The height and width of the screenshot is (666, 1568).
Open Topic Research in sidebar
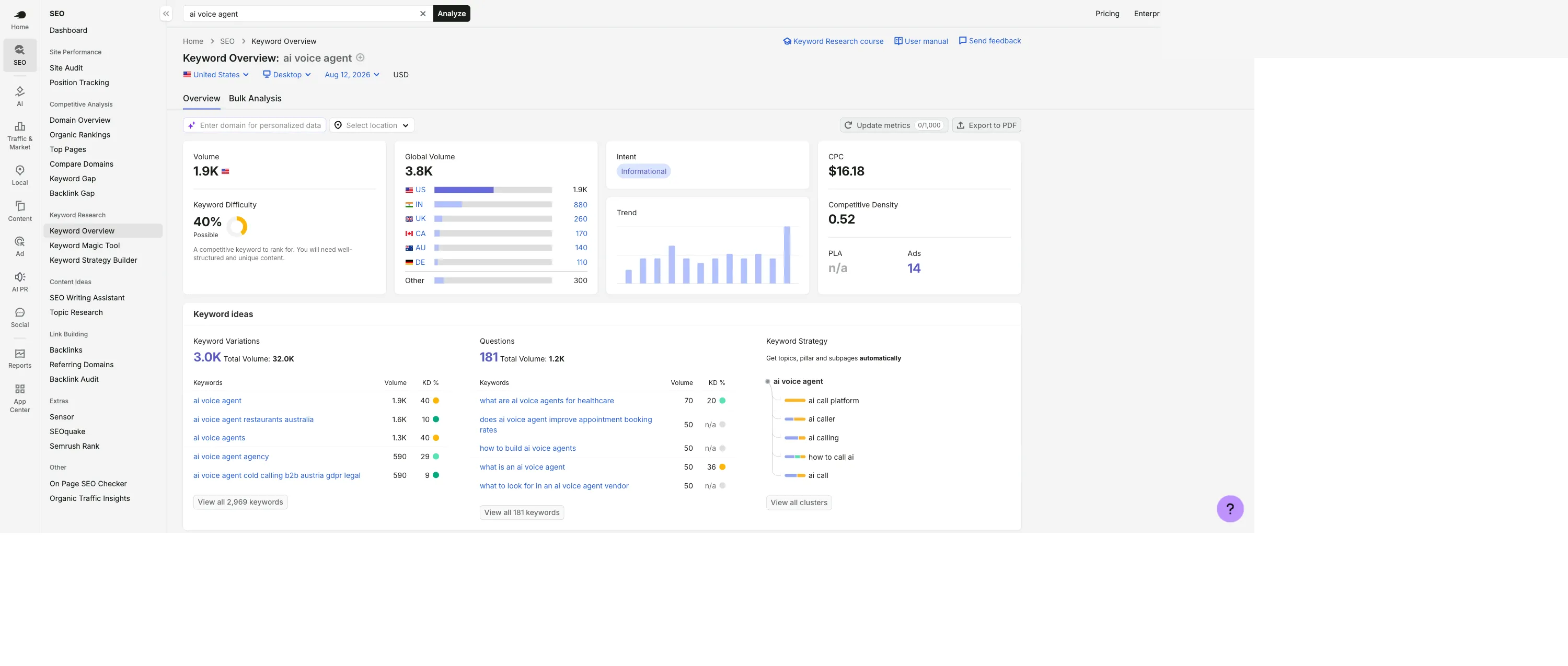[x=103, y=312]
